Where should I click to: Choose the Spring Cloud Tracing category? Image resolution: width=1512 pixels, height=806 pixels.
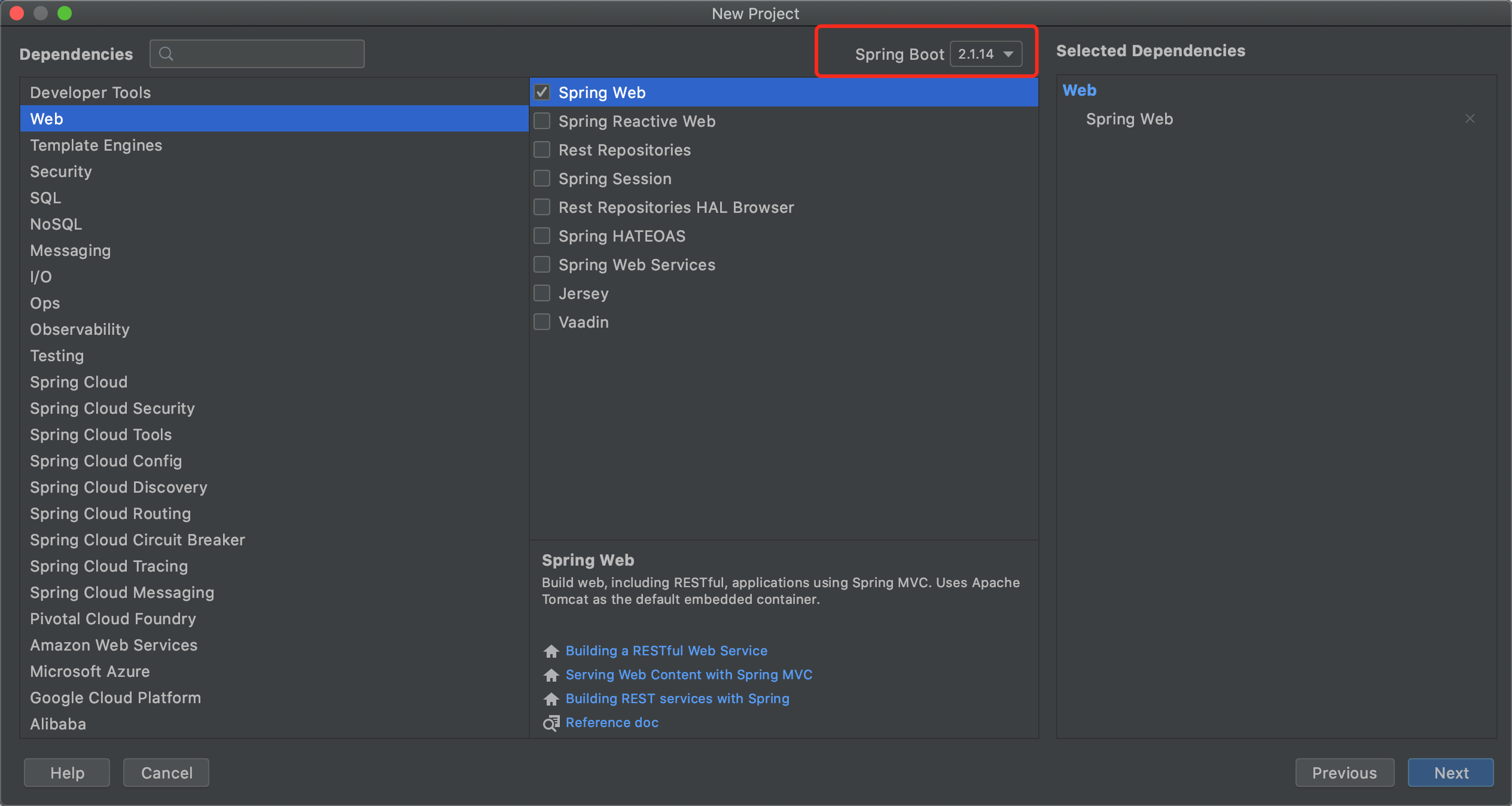pos(275,566)
